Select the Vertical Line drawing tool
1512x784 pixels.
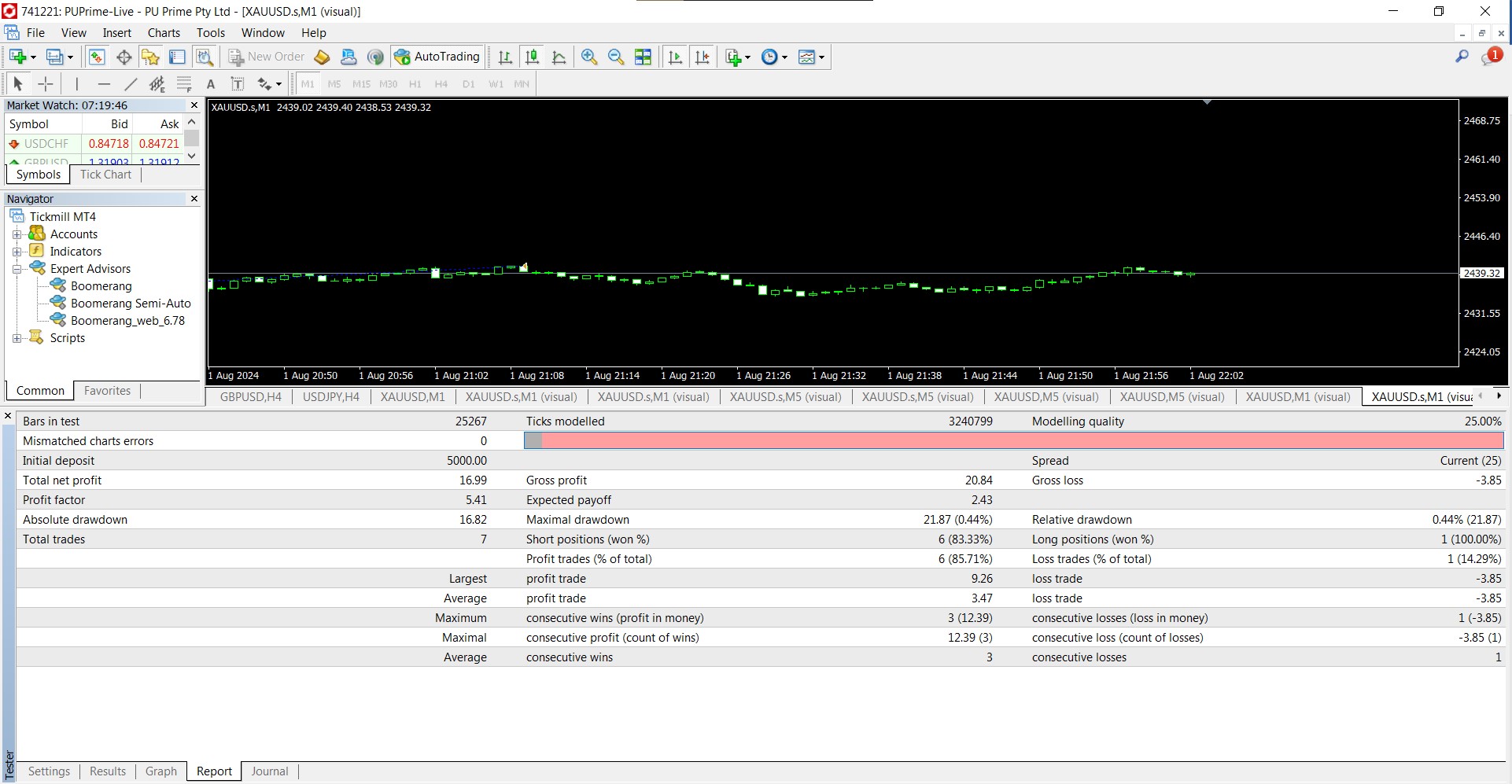tap(76, 83)
